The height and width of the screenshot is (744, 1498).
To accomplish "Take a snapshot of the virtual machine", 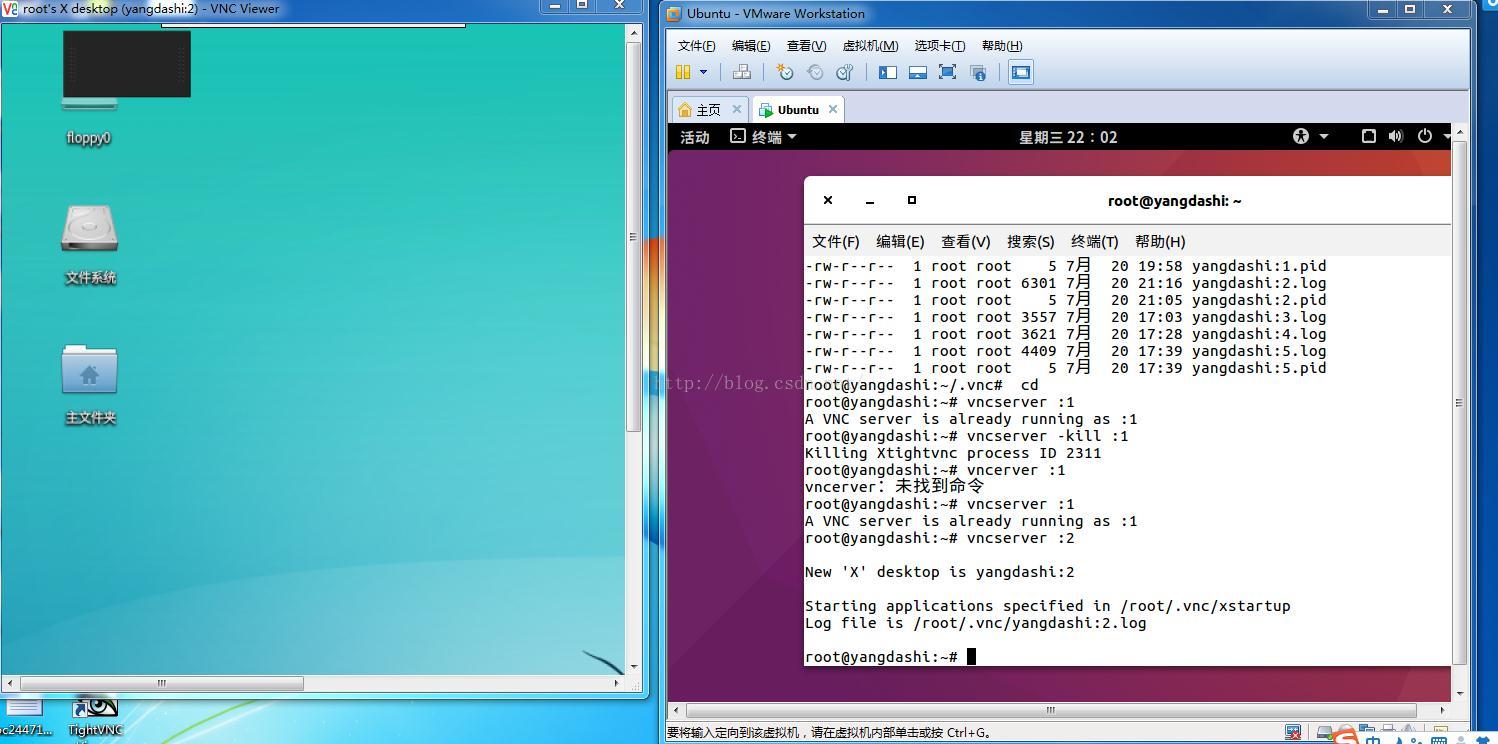I will [x=785, y=72].
